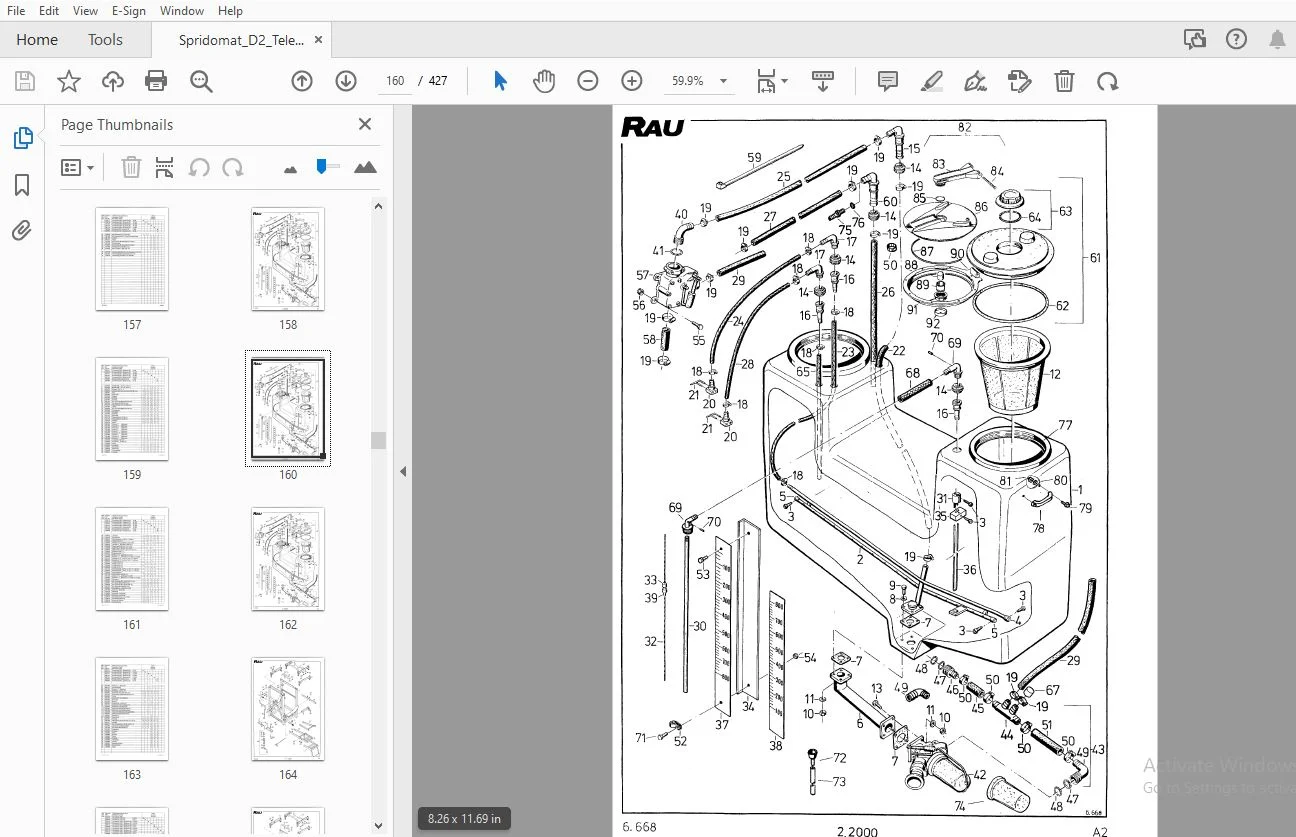This screenshot has width=1296, height=837.
Task: Reduce thumbnail size small mountain icon
Action: [291, 169]
